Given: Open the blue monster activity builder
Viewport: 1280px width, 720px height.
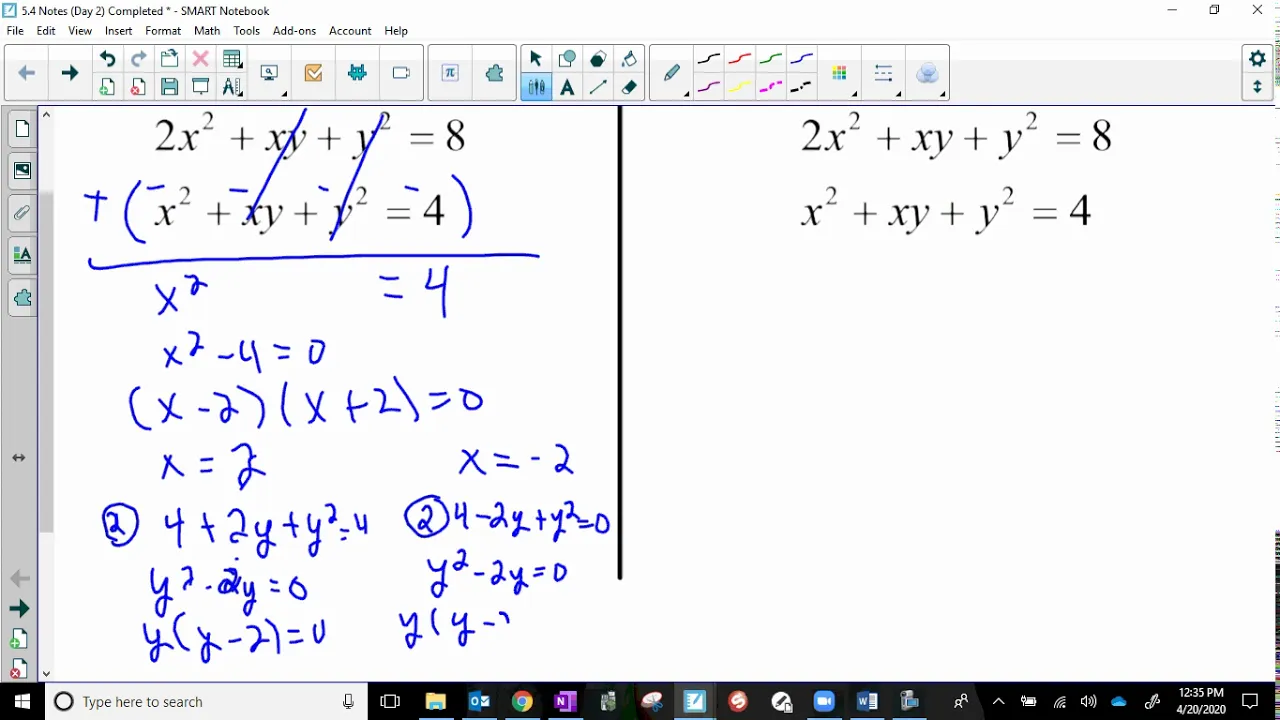Looking at the screenshot, I should point(357,73).
